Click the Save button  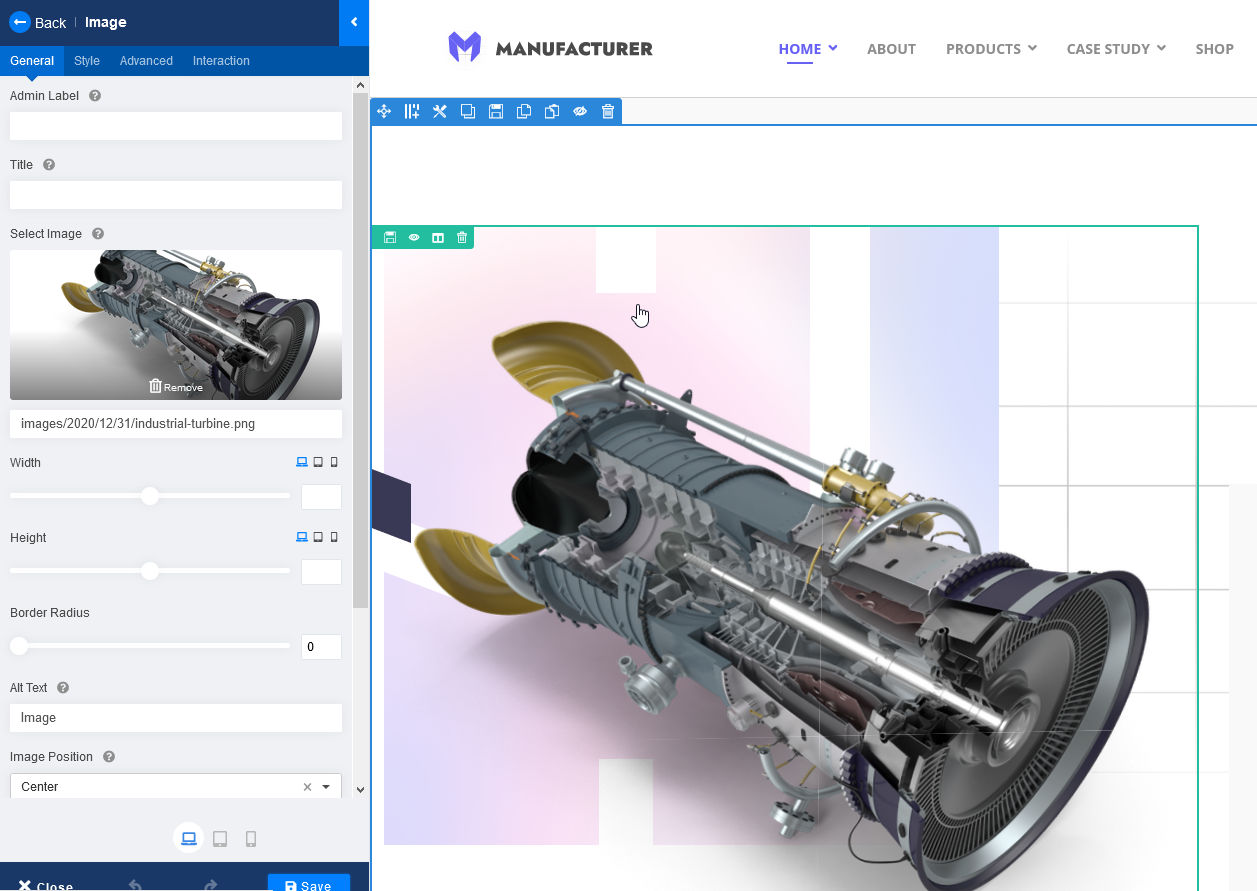pos(308,884)
